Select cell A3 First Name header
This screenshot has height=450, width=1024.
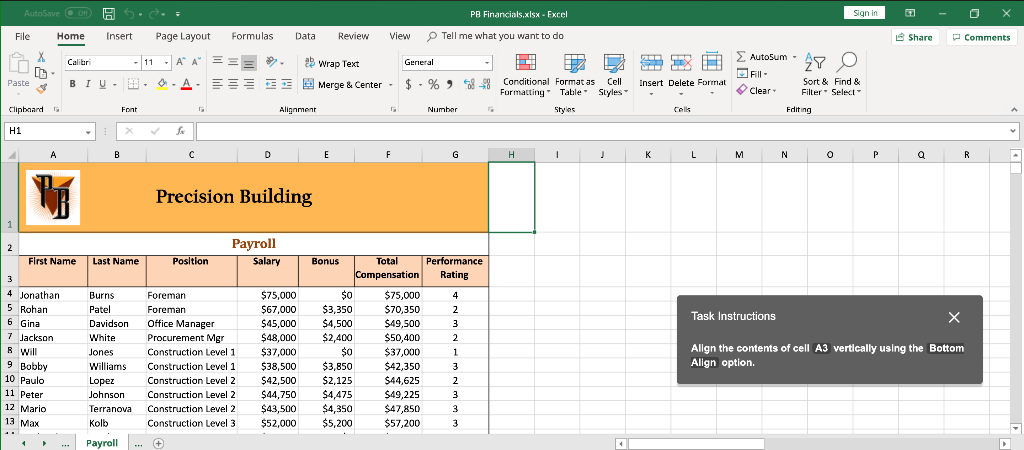(52, 270)
